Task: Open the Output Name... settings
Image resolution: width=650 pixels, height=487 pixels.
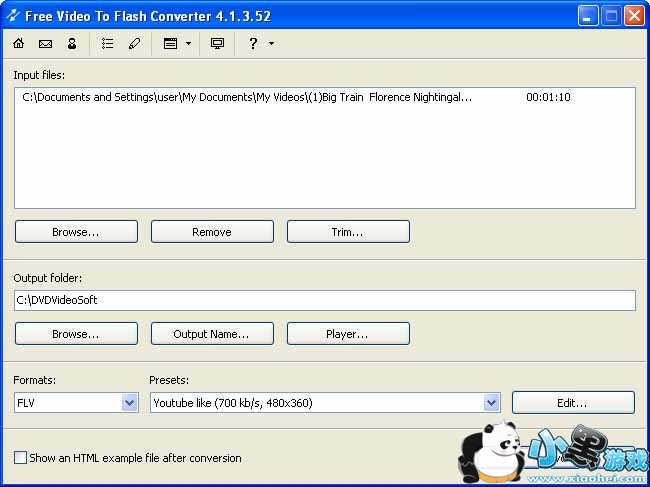Action: coord(212,334)
